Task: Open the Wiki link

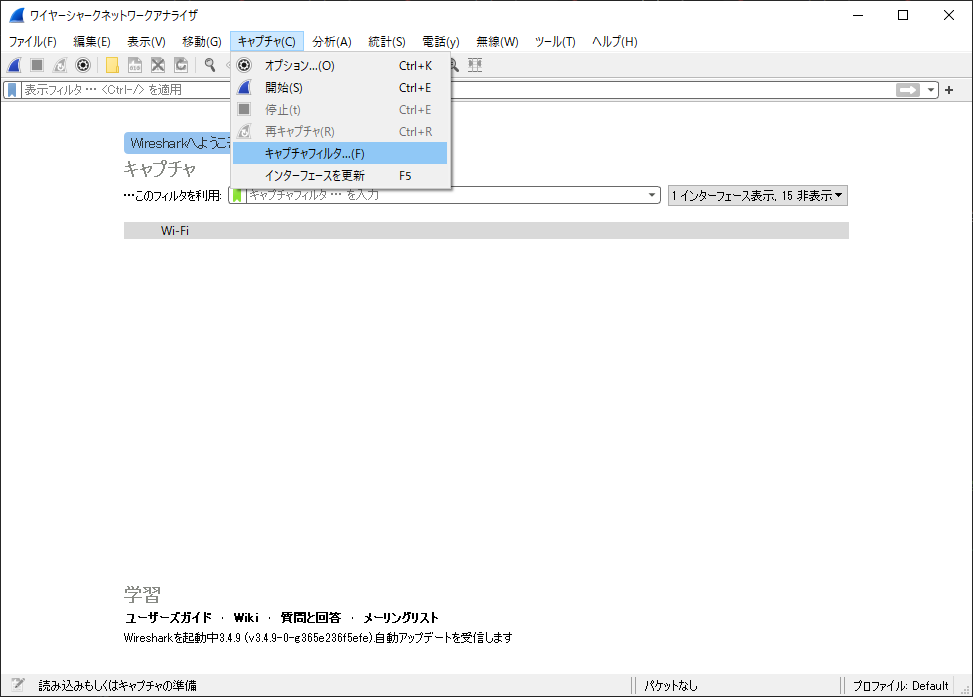Action: (x=246, y=618)
